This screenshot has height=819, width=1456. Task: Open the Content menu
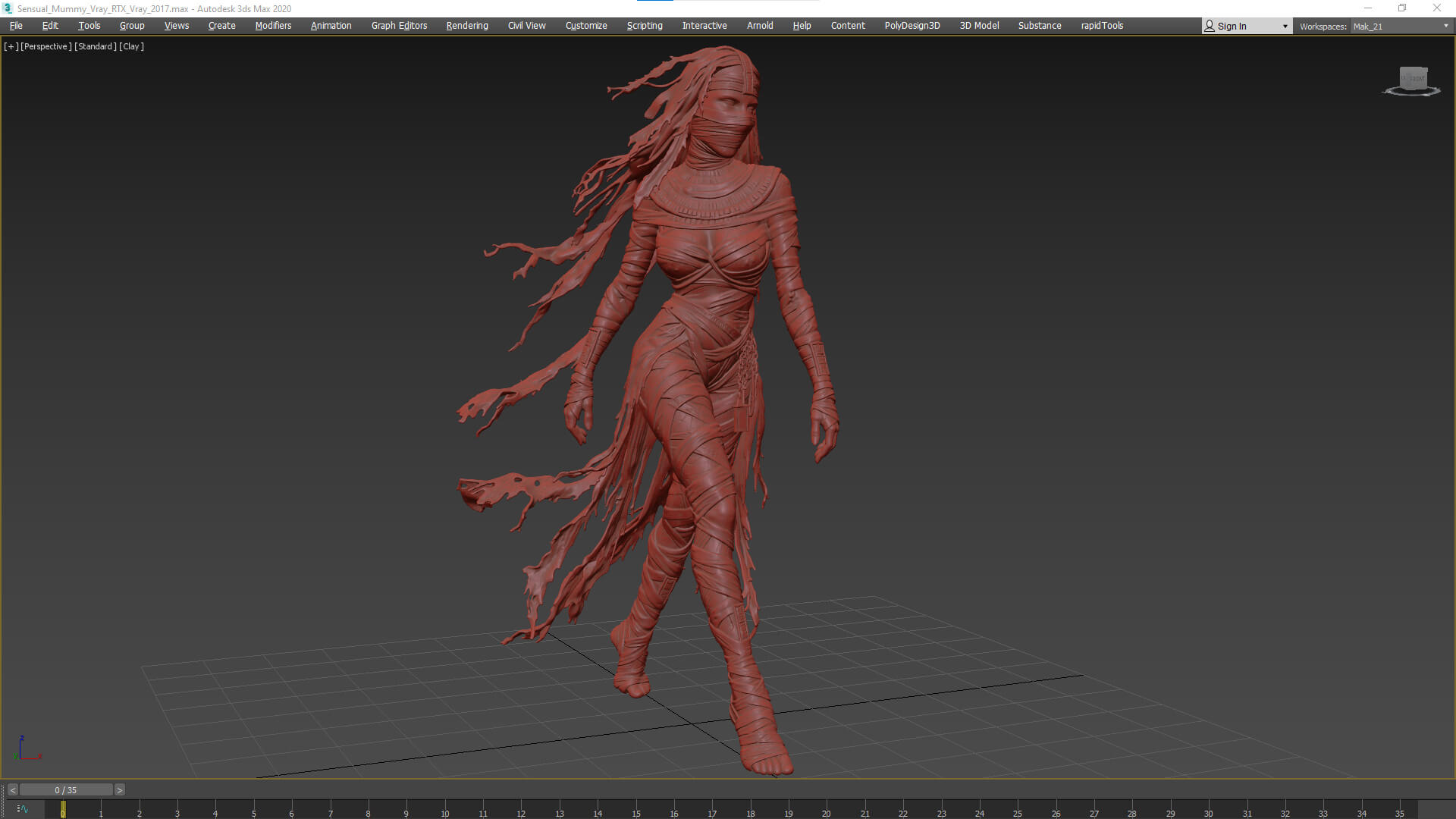coord(848,26)
